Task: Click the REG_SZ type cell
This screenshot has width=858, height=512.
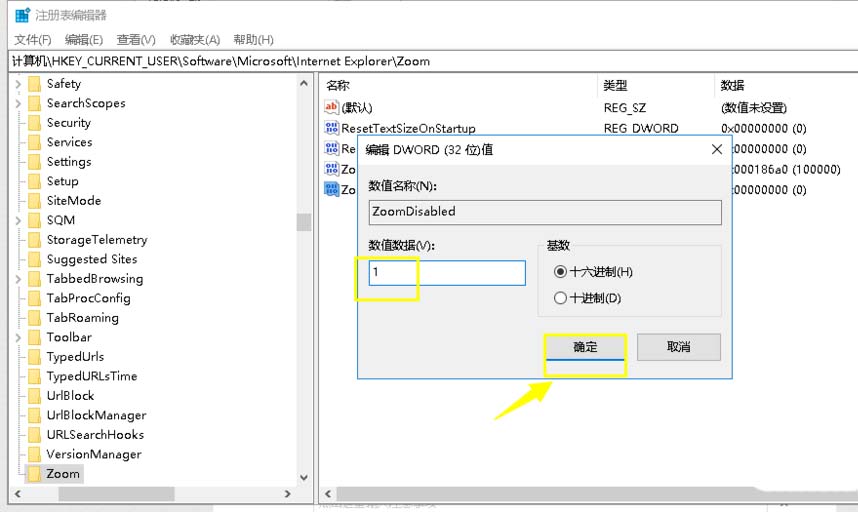Action: click(x=624, y=108)
